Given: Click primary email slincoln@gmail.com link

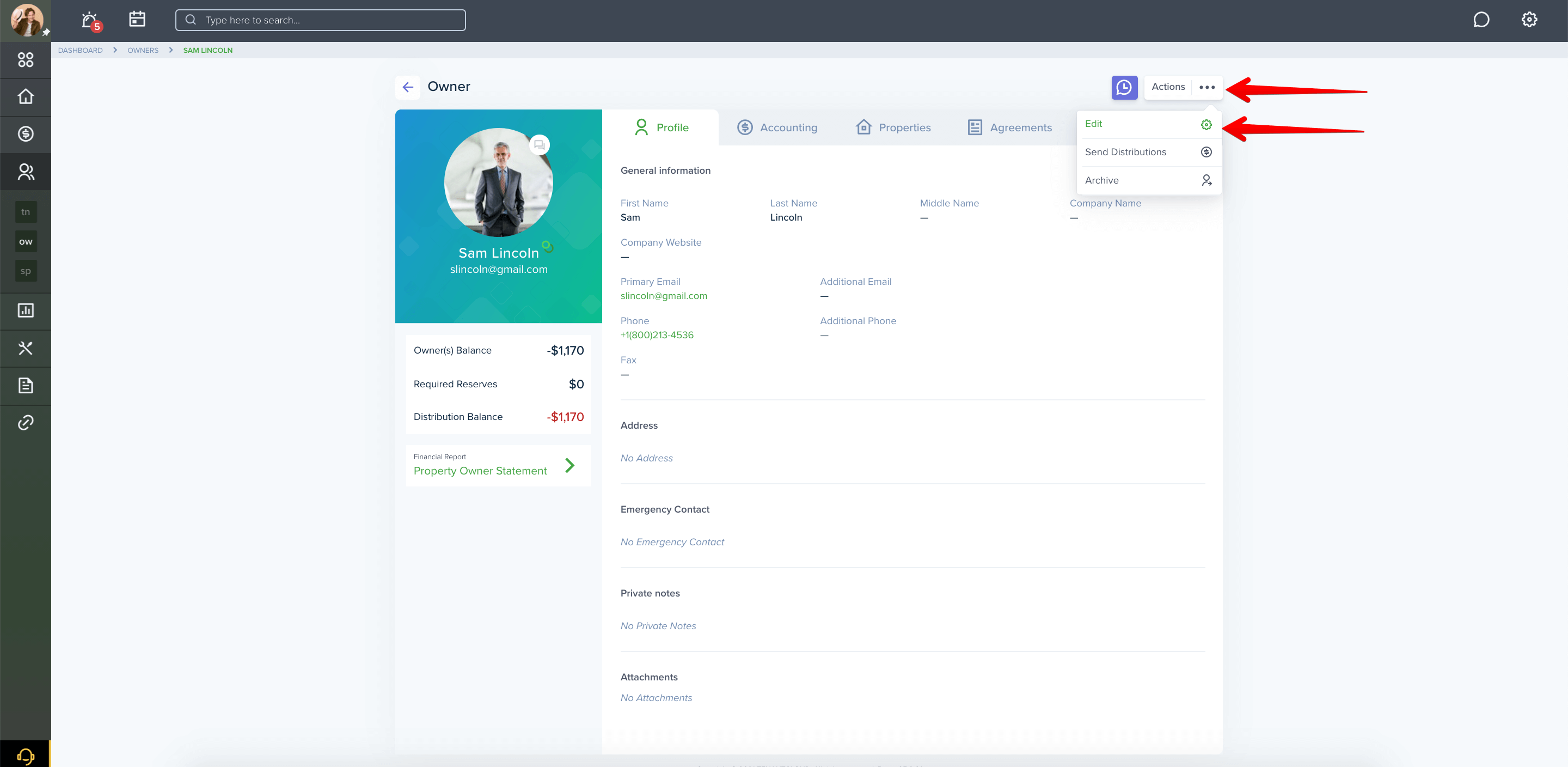Looking at the screenshot, I should point(664,296).
